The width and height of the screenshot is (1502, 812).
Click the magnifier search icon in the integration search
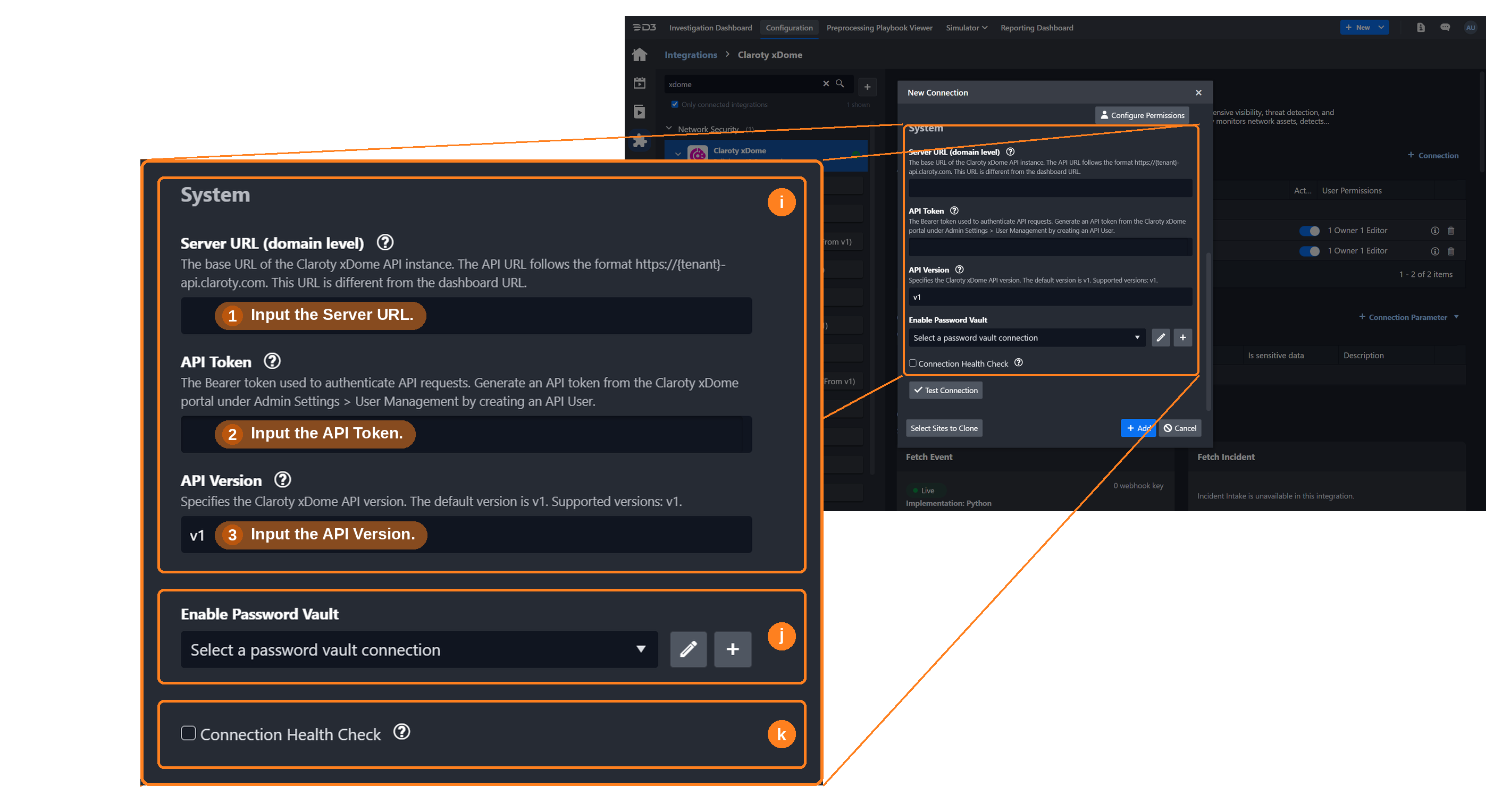840,83
